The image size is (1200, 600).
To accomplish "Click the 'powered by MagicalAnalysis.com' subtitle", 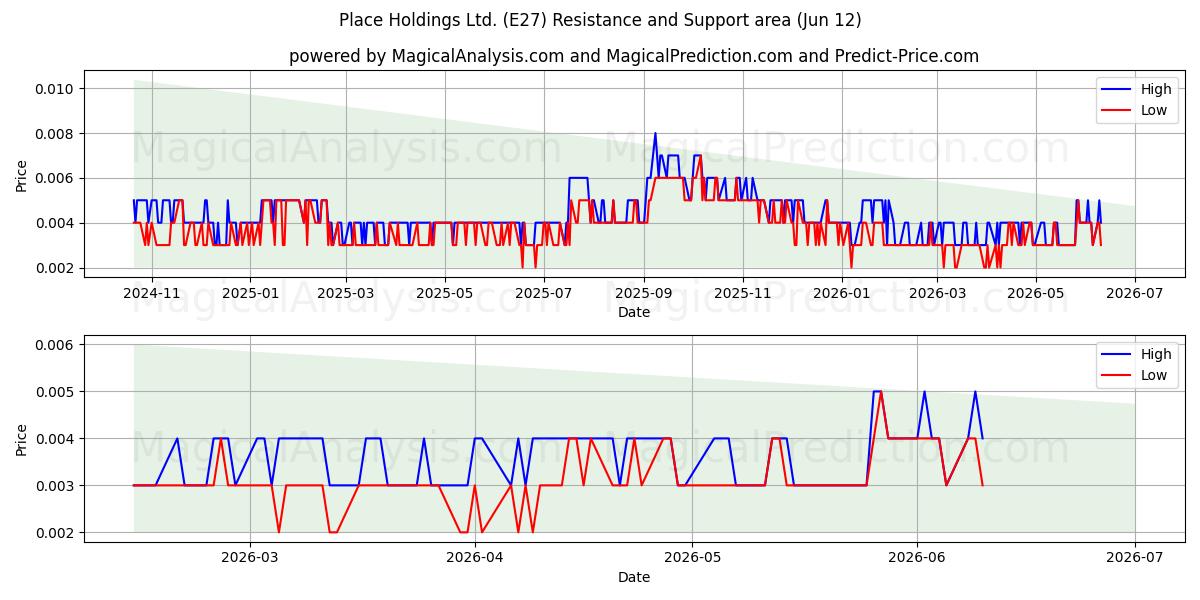I will (x=634, y=56).
